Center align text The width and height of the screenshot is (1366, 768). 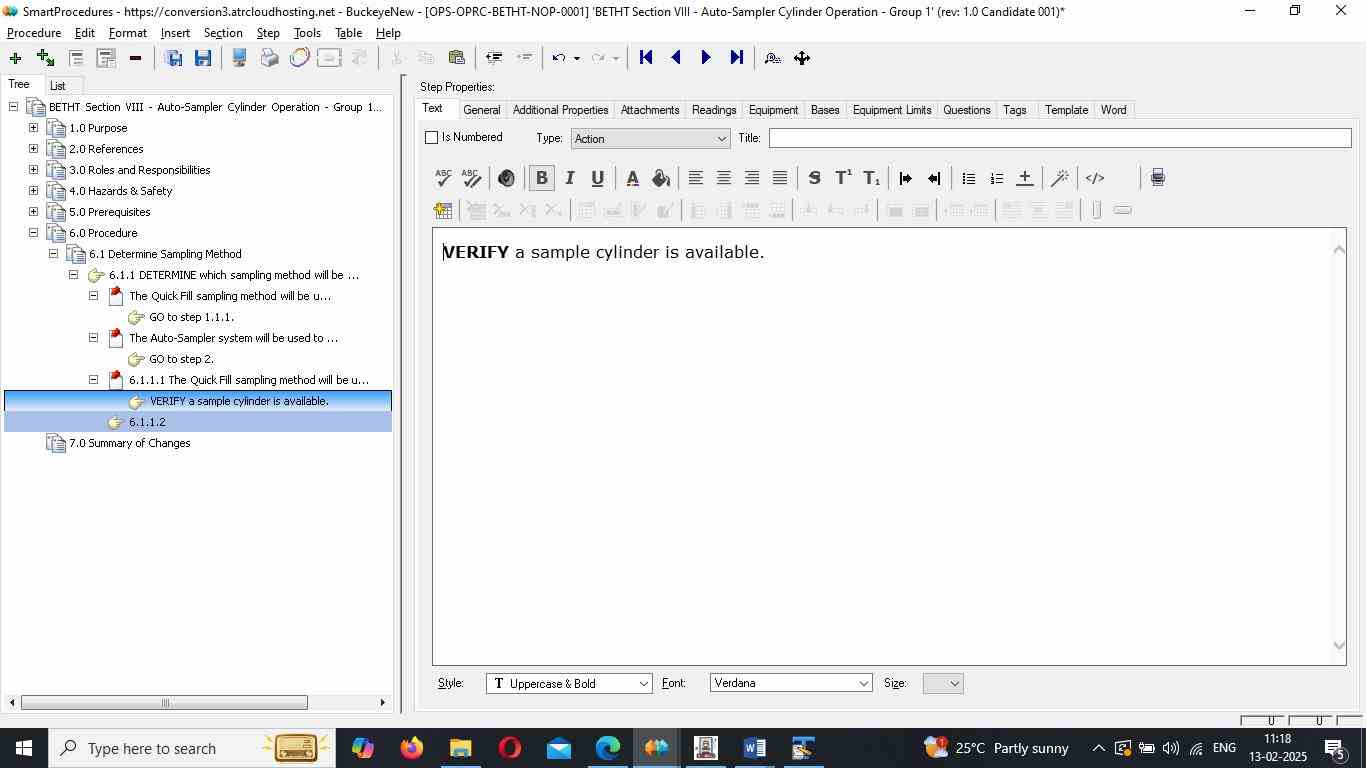point(723,178)
